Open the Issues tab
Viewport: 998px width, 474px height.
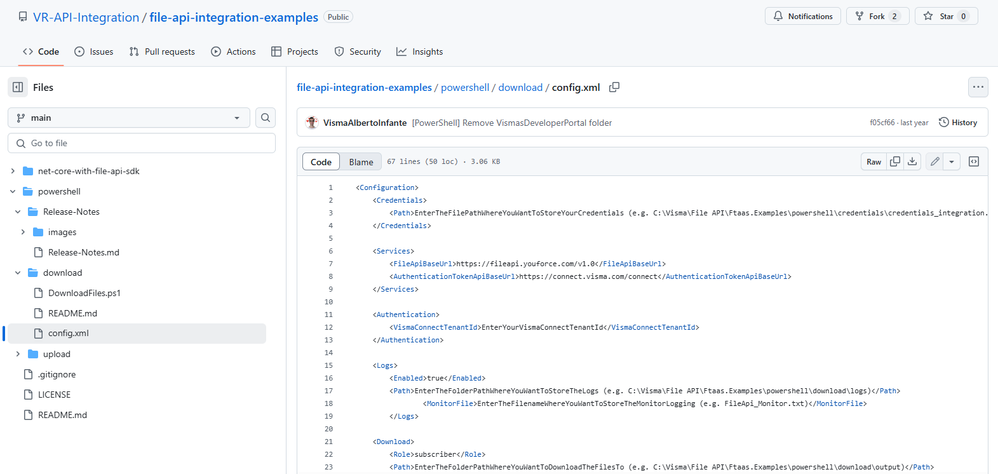(94, 52)
